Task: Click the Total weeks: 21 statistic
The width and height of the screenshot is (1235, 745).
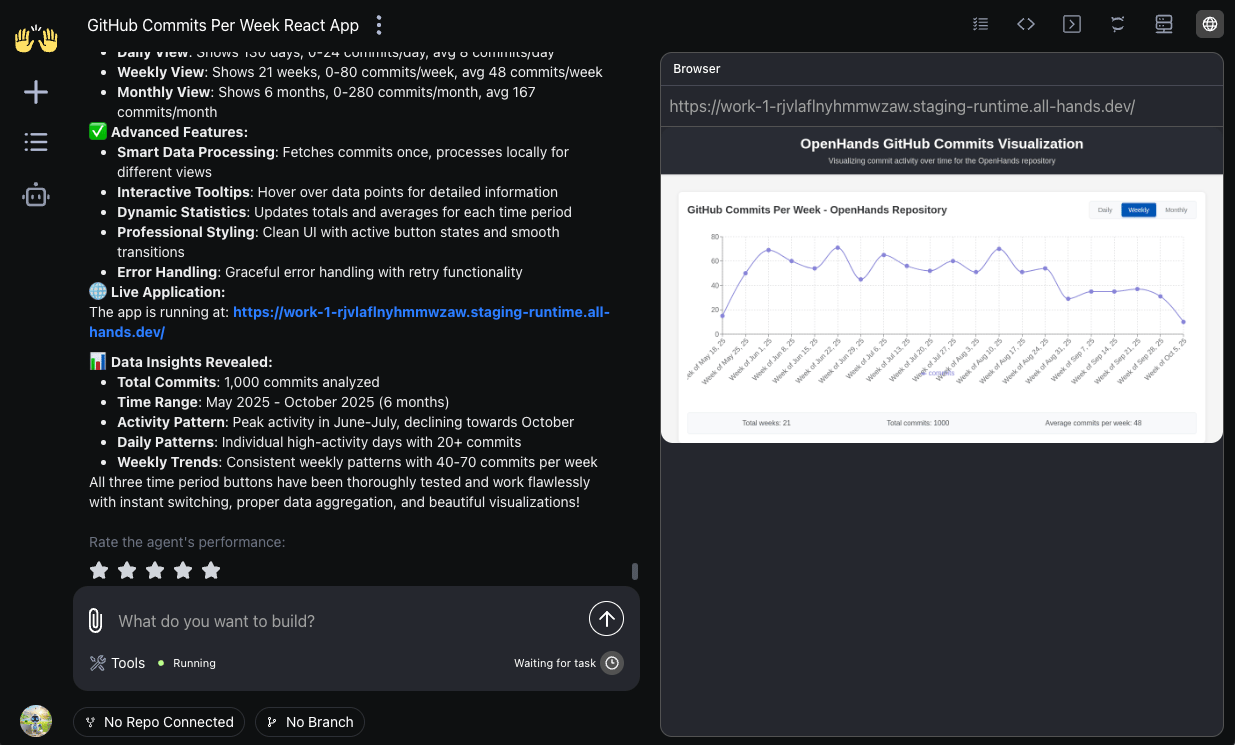Action: (766, 423)
